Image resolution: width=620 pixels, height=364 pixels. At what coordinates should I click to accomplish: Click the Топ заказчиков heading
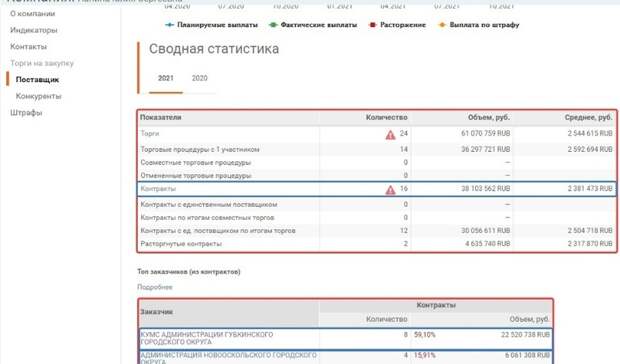189,272
